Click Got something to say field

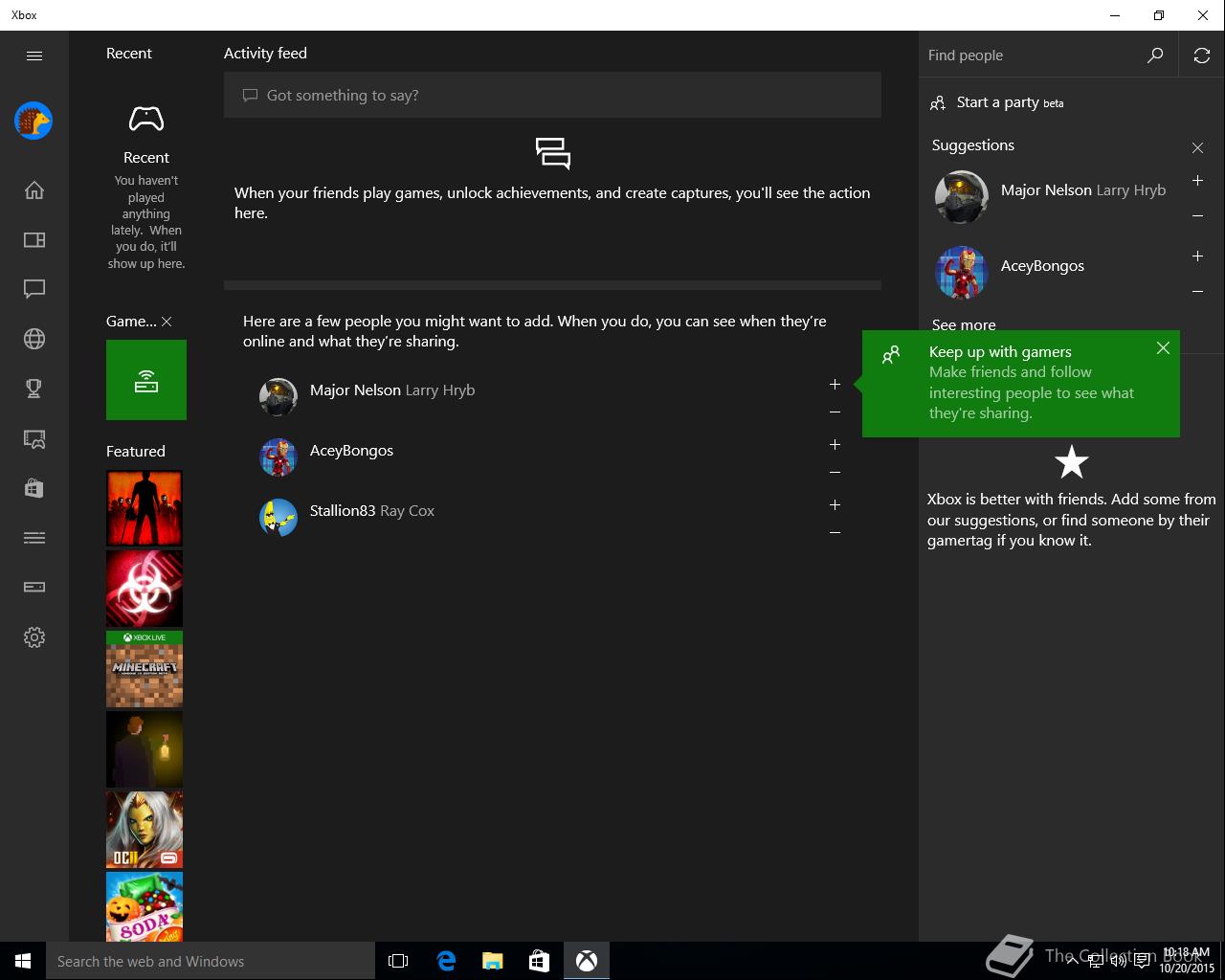[x=552, y=95]
